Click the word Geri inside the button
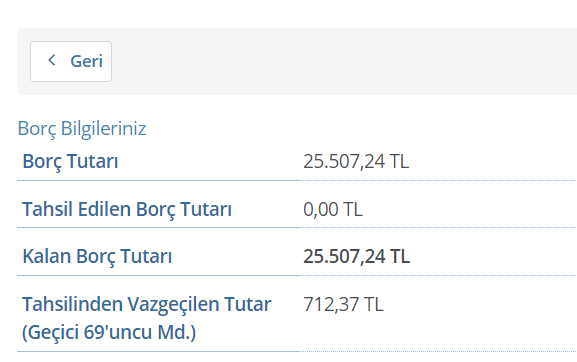577x362 pixels. click(86, 61)
